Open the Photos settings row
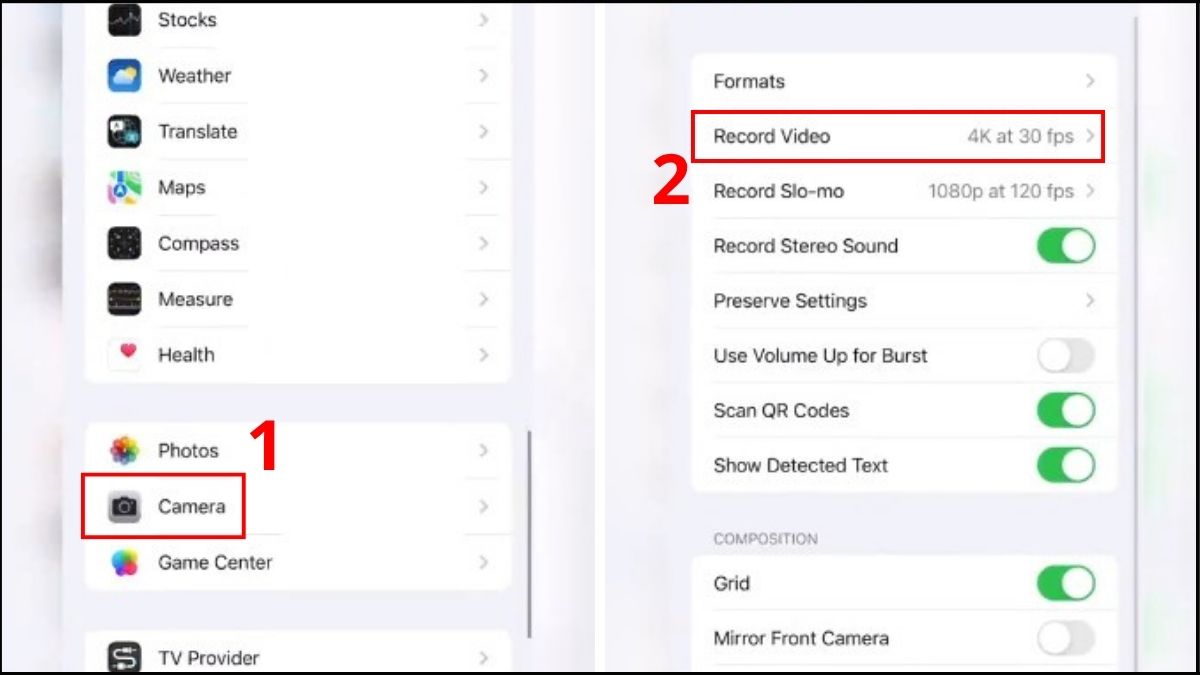This screenshot has height=675, width=1200. coord(298,451)
